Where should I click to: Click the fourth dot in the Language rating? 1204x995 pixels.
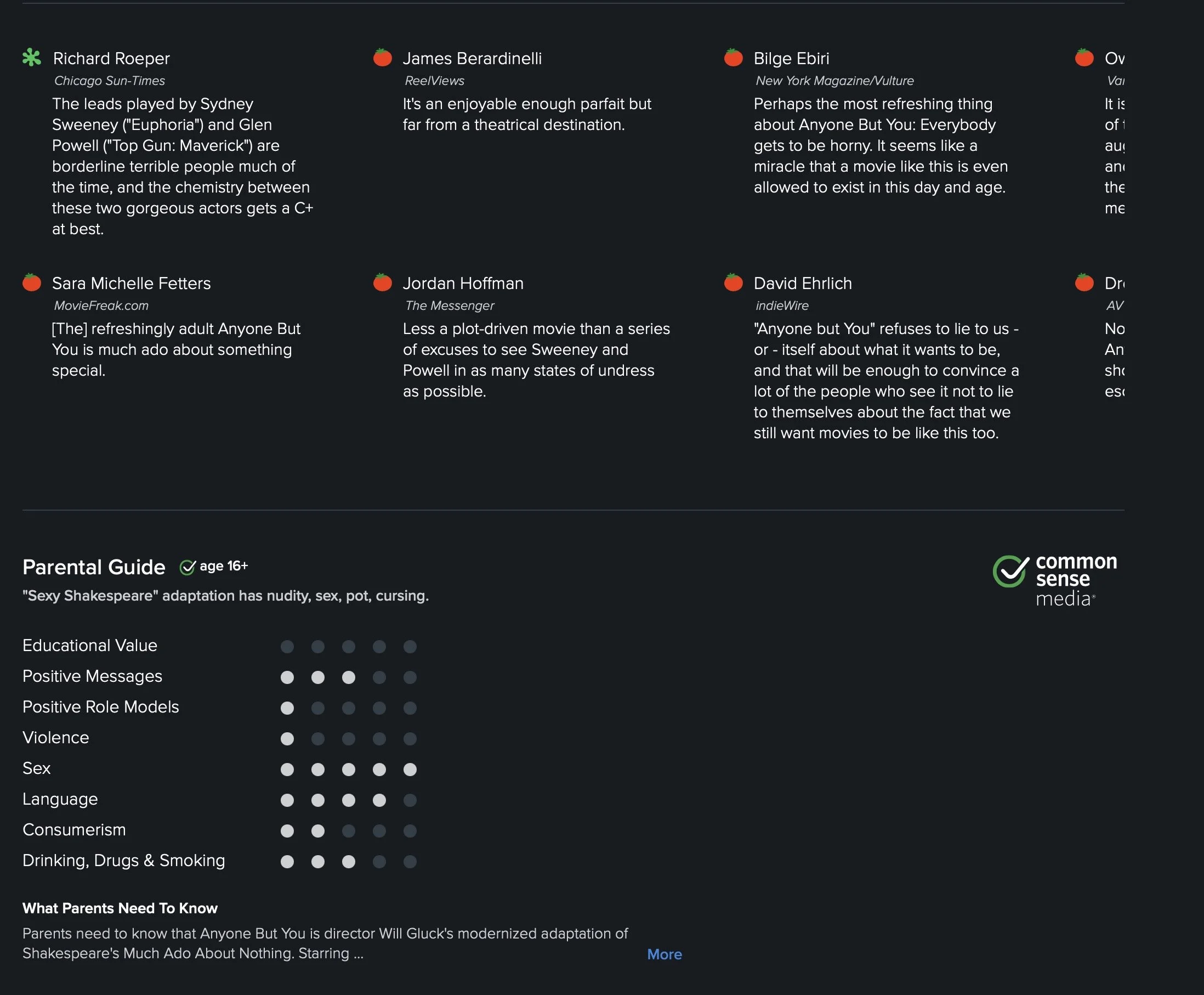(x=379, y=800)
